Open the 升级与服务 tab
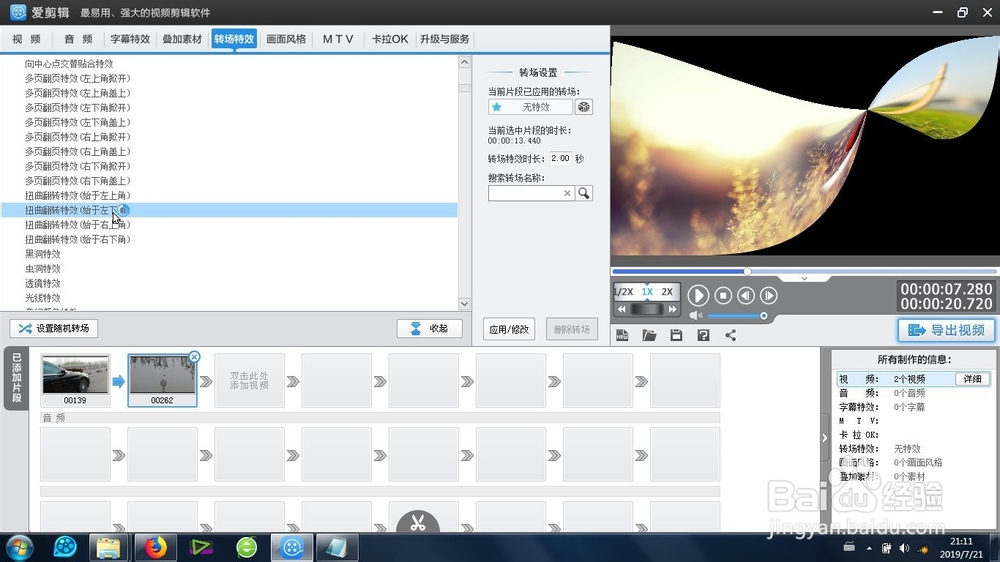The image size is (1000, 562). coord(445,39)
